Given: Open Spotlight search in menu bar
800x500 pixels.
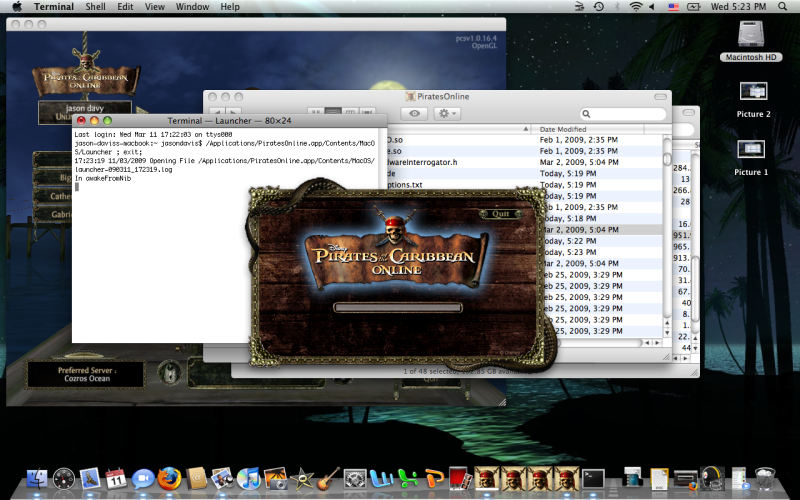Looking at the screenshot, I should (782, 7).
